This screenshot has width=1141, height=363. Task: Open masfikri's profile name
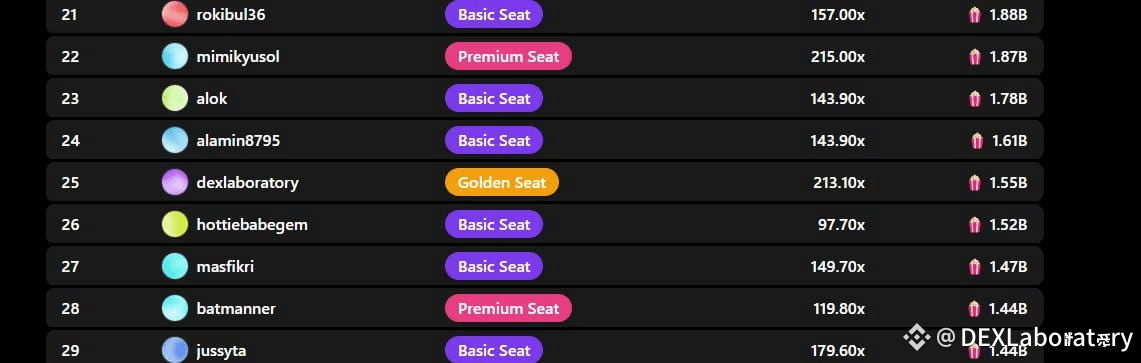point(225,266)
